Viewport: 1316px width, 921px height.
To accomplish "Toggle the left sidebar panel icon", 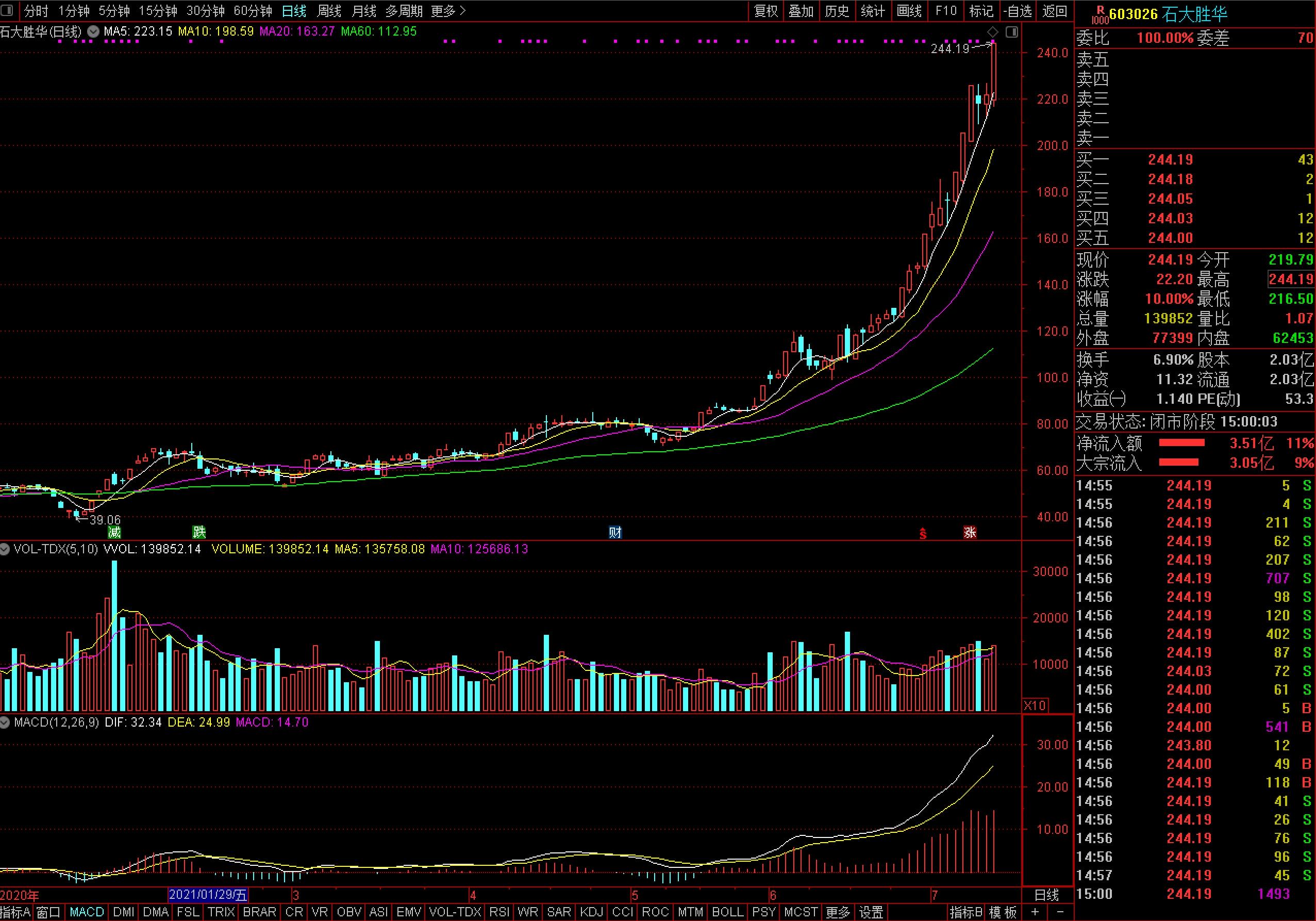I will (7, 10).
